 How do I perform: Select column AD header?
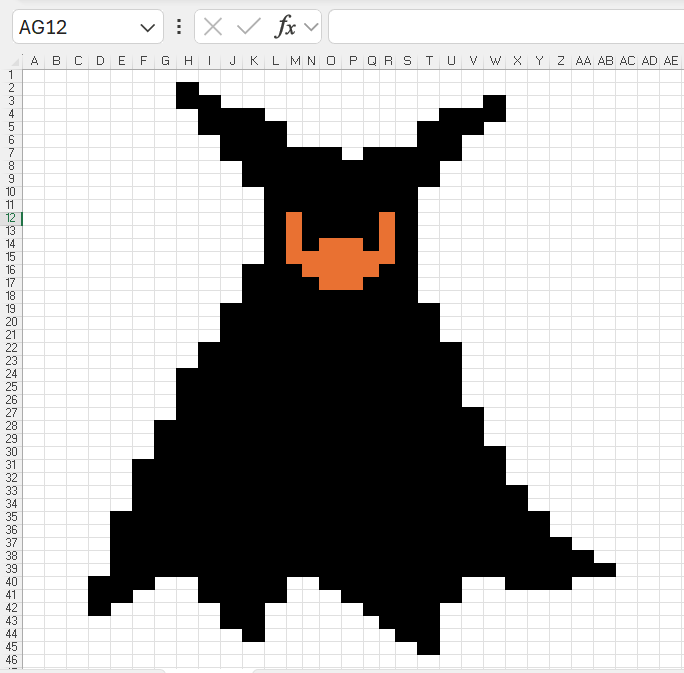pyautogui.click(x=649, y=61)
